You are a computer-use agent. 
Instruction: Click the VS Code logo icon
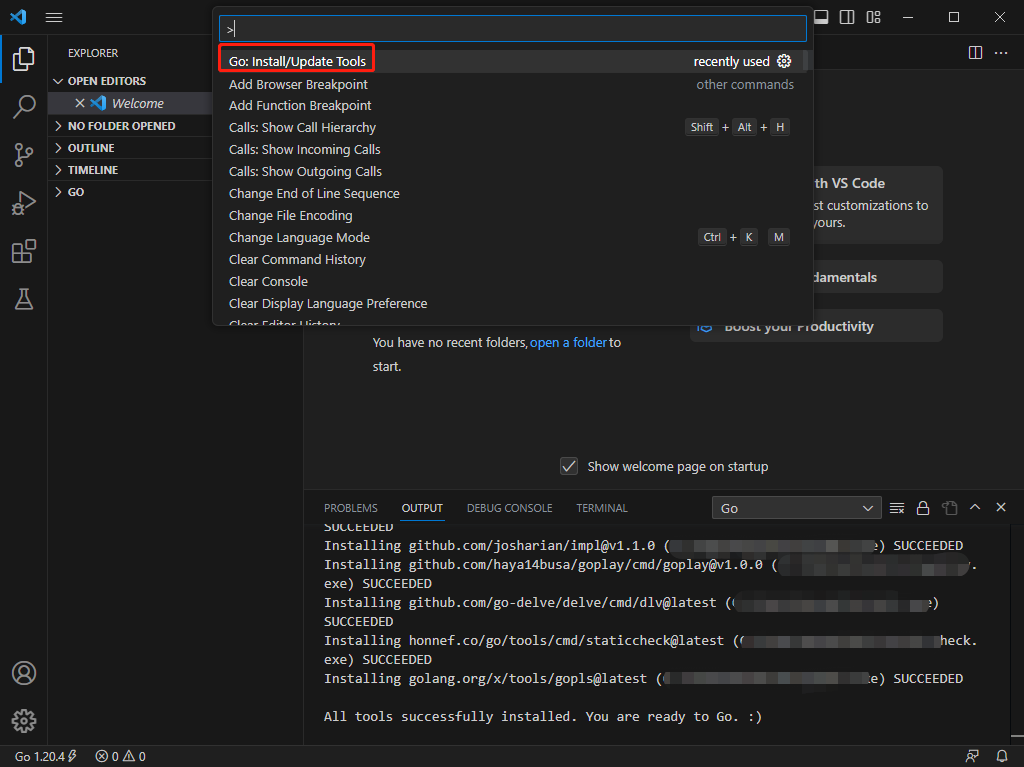click(18, 17)
